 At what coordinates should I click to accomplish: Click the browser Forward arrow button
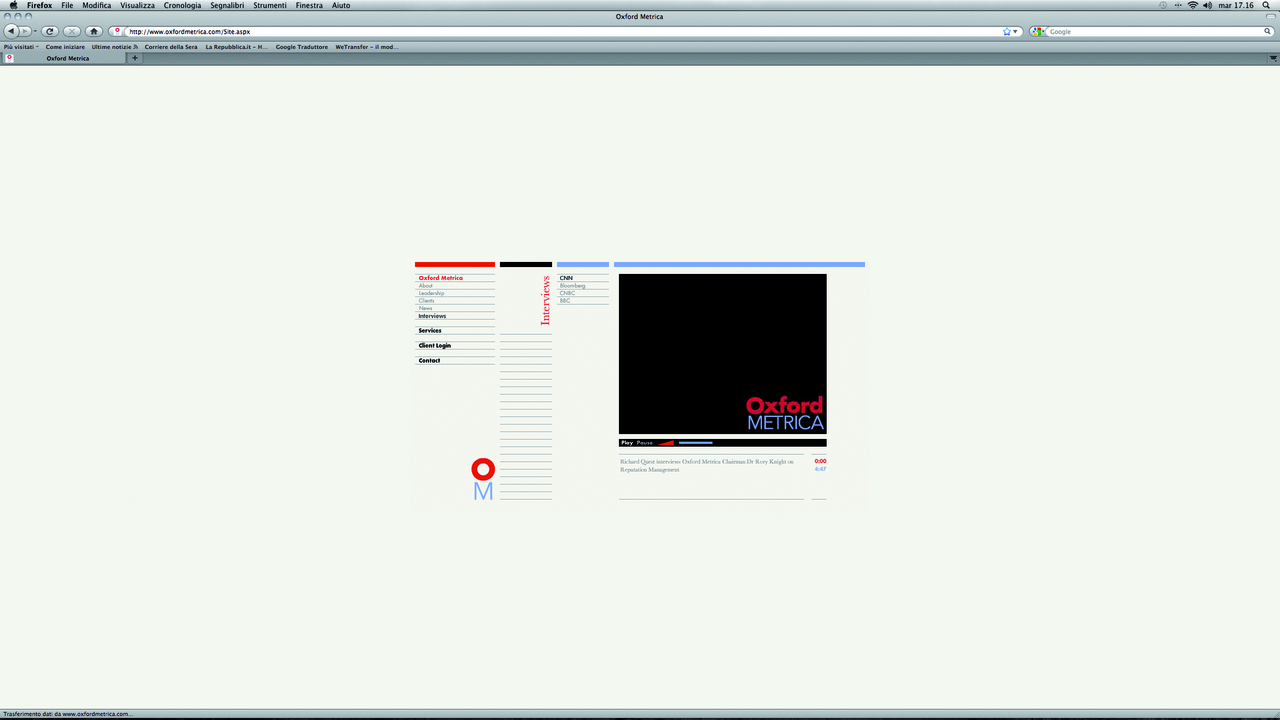point(25,31)
